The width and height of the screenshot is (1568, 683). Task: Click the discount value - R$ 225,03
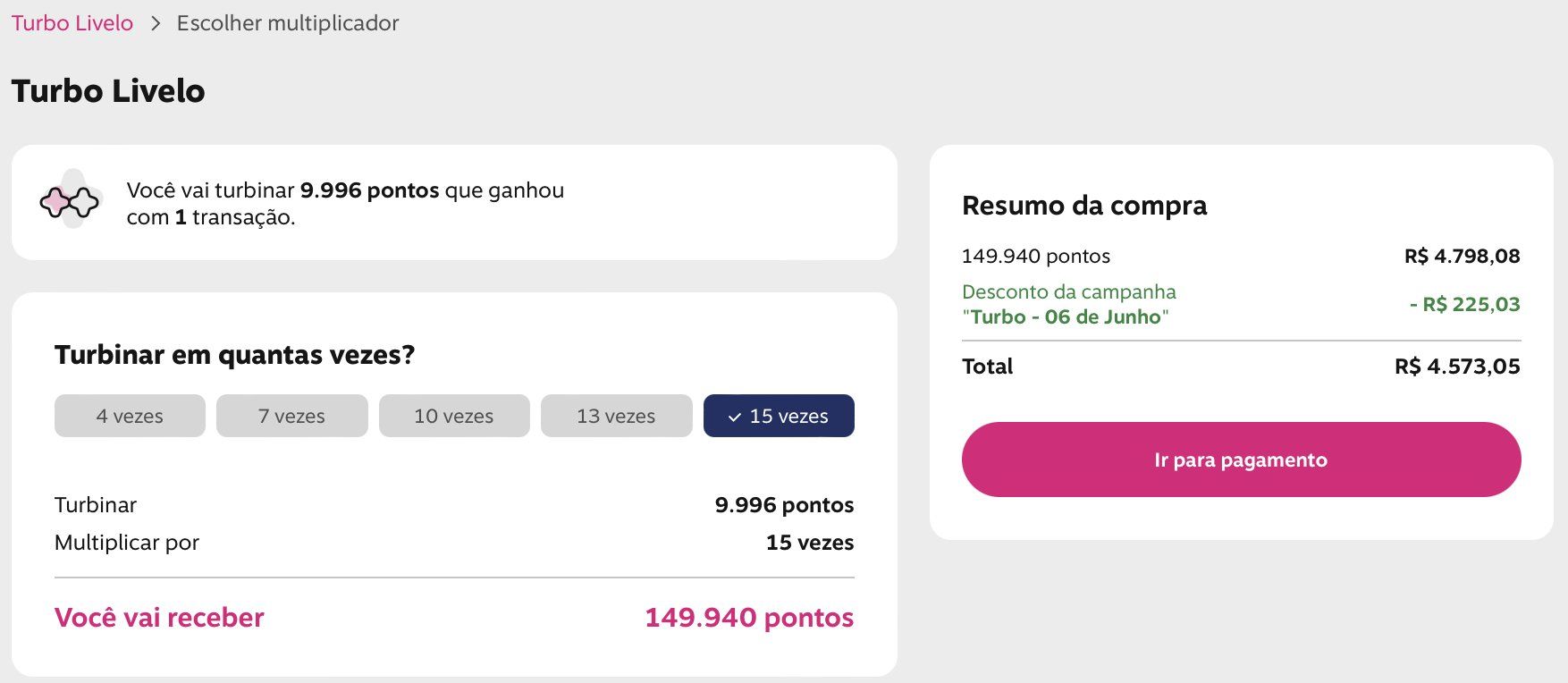[1464, 304]
